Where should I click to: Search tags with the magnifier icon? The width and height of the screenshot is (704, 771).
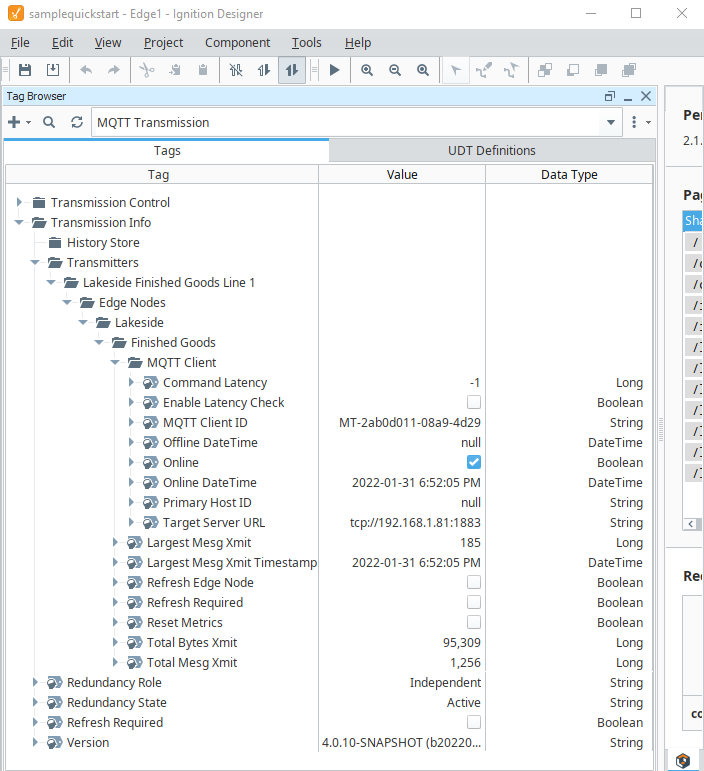coord(49,122)
